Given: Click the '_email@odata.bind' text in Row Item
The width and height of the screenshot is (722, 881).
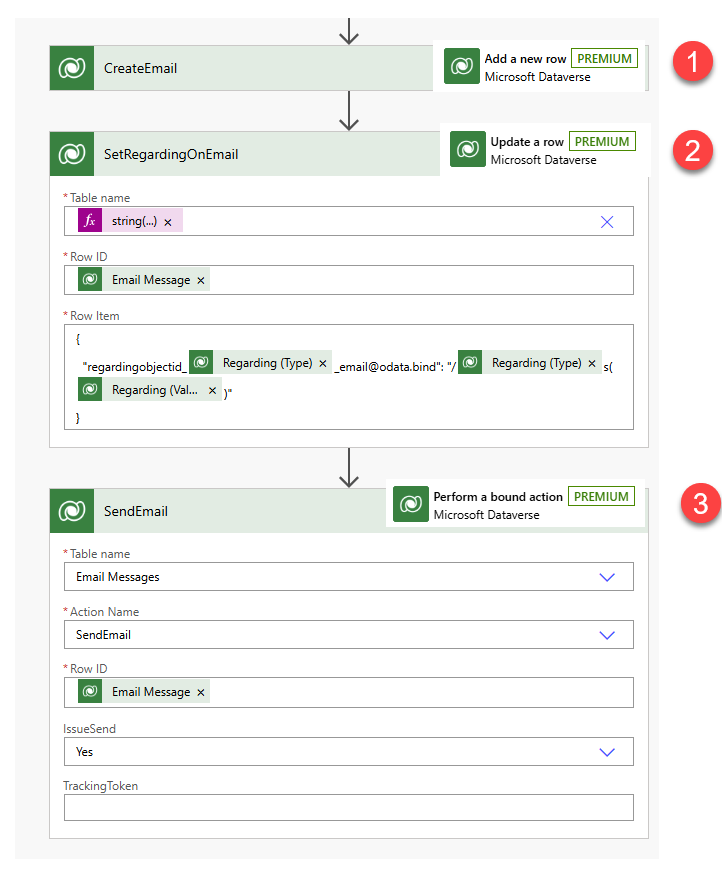Looking at the screenshot, I should tap(385, 367).
